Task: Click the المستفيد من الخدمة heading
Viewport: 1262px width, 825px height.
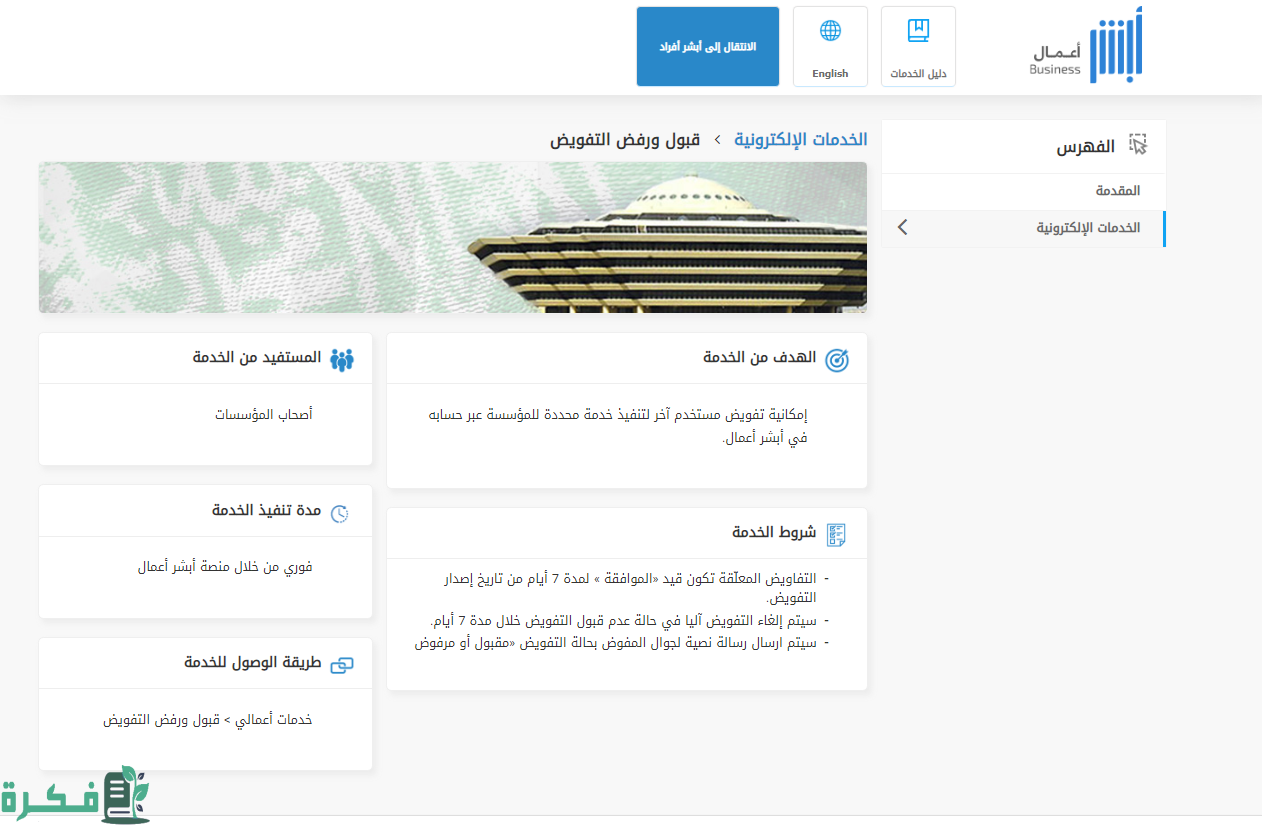Action: [257, 357]
